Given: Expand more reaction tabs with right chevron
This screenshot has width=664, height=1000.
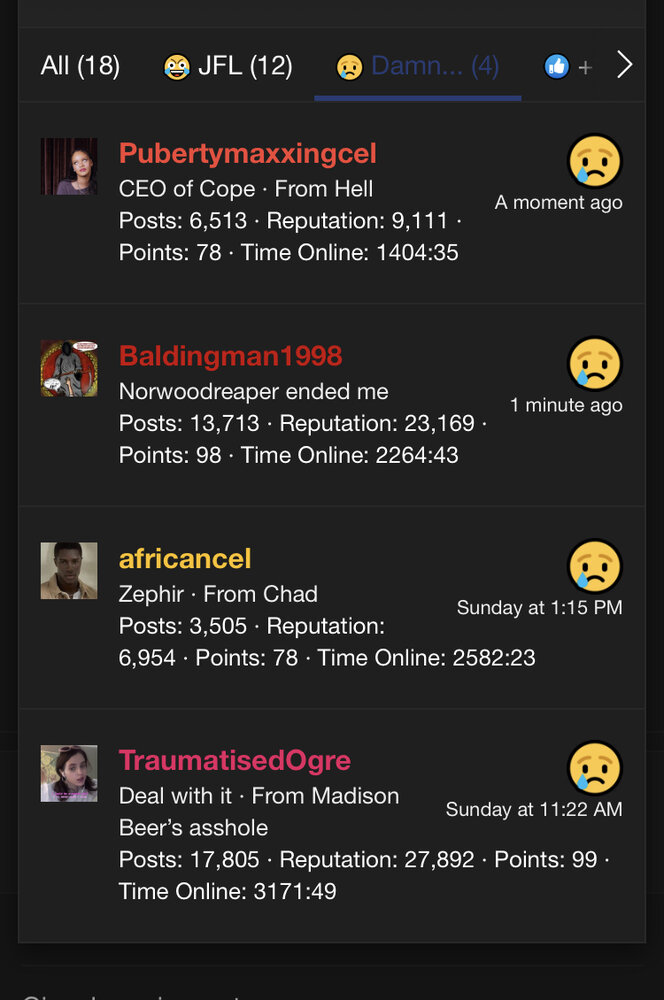Looking at the screenshot, I should pyautogui.click(x=625, y=66).
